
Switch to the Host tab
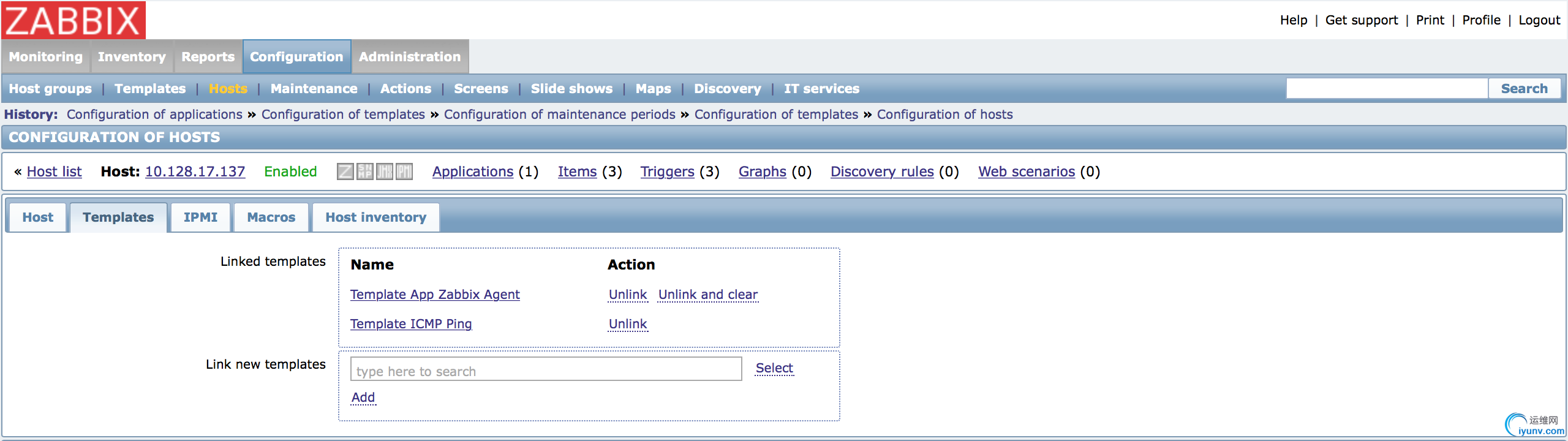click(x=38, y=217)
